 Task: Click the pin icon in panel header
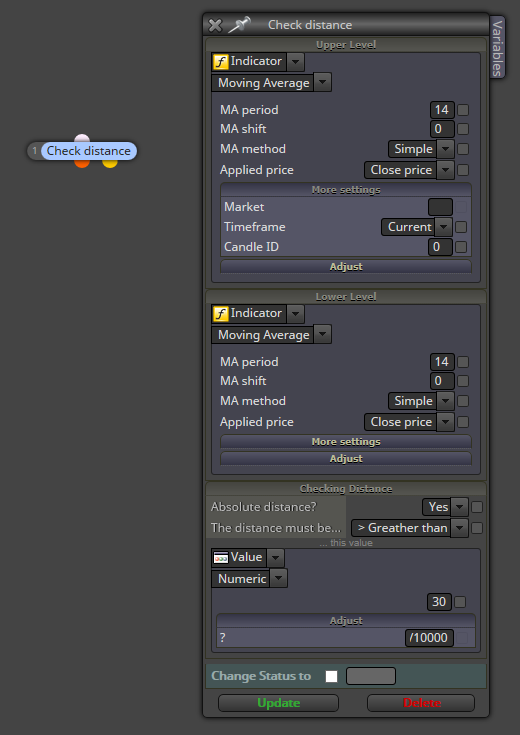pos(239,25)
